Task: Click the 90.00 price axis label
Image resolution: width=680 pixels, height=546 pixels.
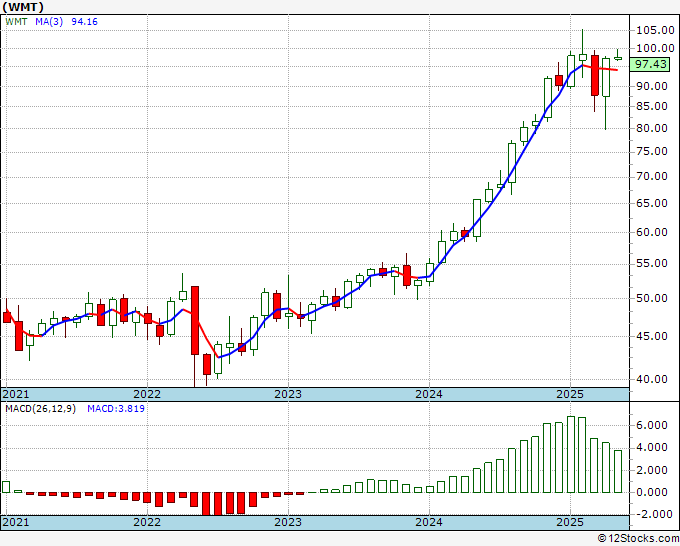Action: tap(652, 86)
